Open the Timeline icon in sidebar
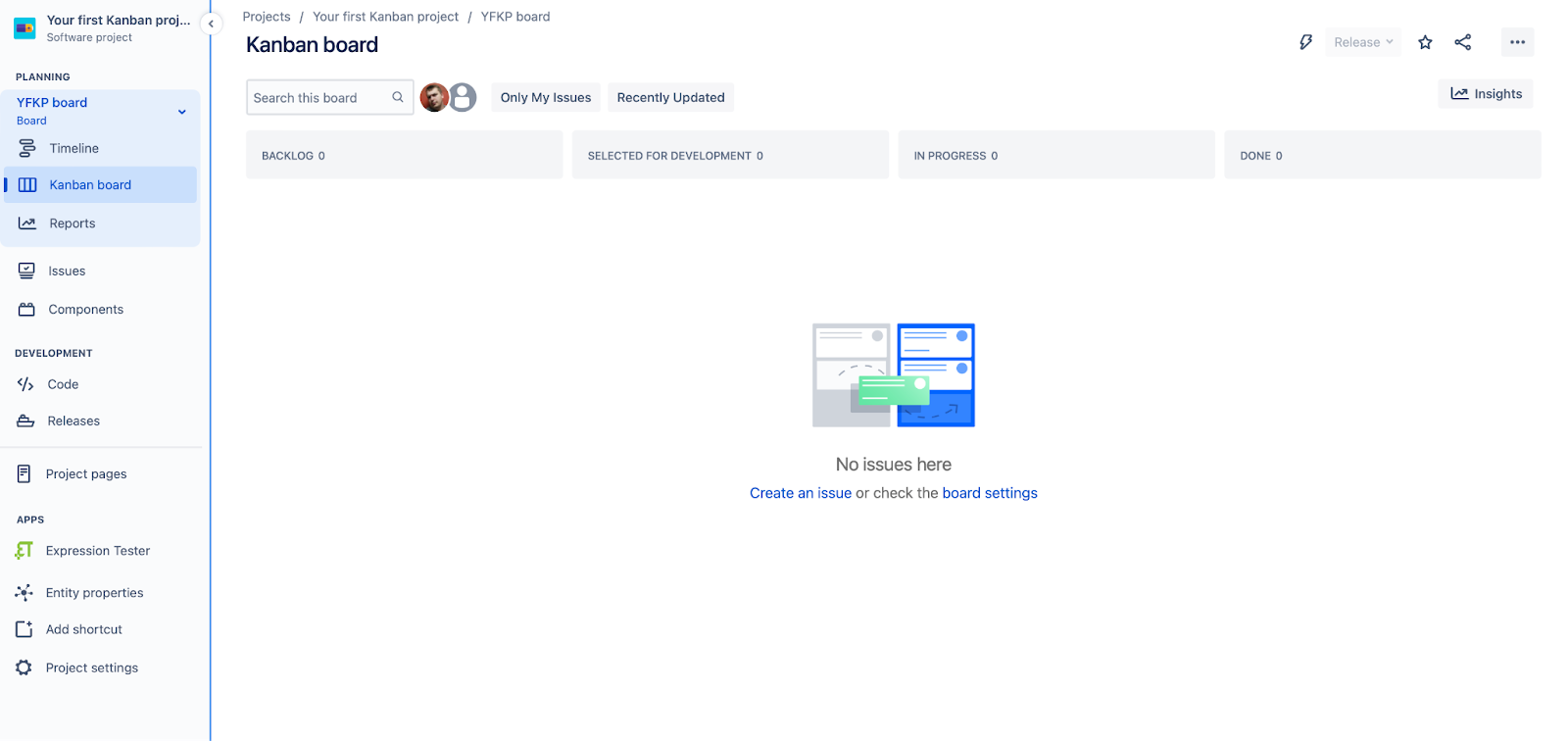This screenshot has width=1568, height=741. click(x=27, y=149)
